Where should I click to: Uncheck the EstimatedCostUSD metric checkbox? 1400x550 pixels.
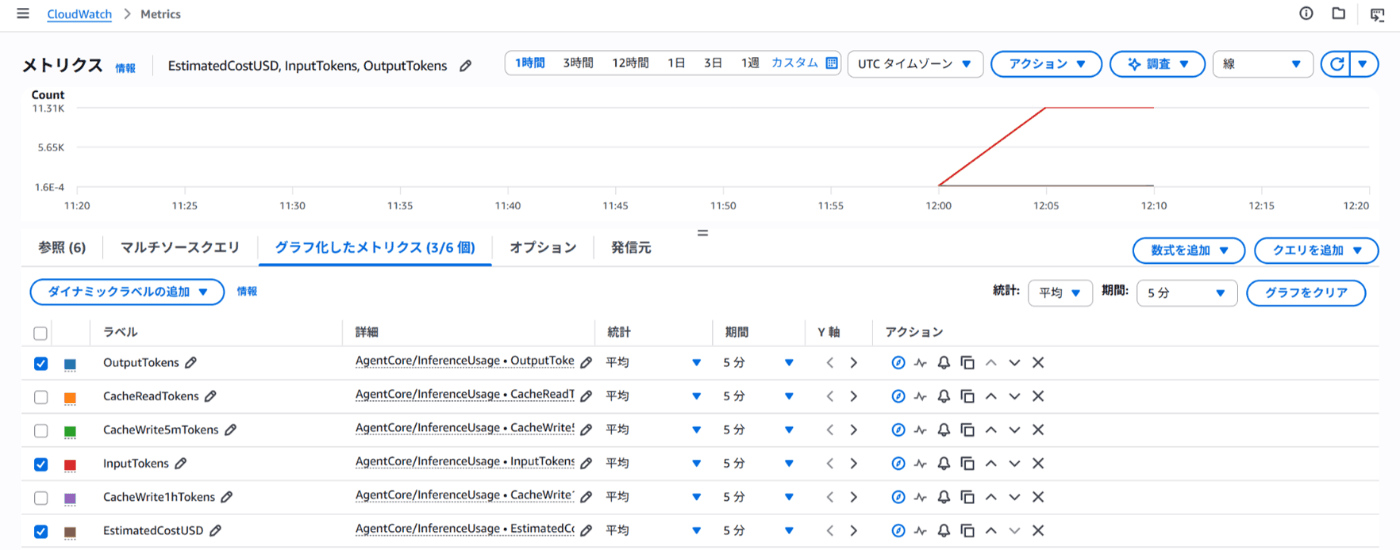(41, 531)
